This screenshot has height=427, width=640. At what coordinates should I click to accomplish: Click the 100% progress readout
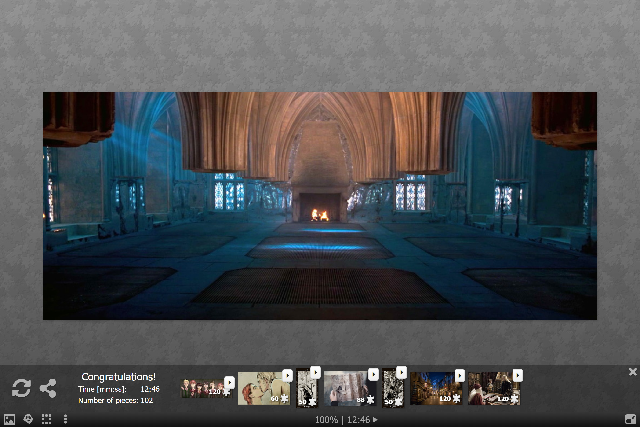[x=327, y=419]
